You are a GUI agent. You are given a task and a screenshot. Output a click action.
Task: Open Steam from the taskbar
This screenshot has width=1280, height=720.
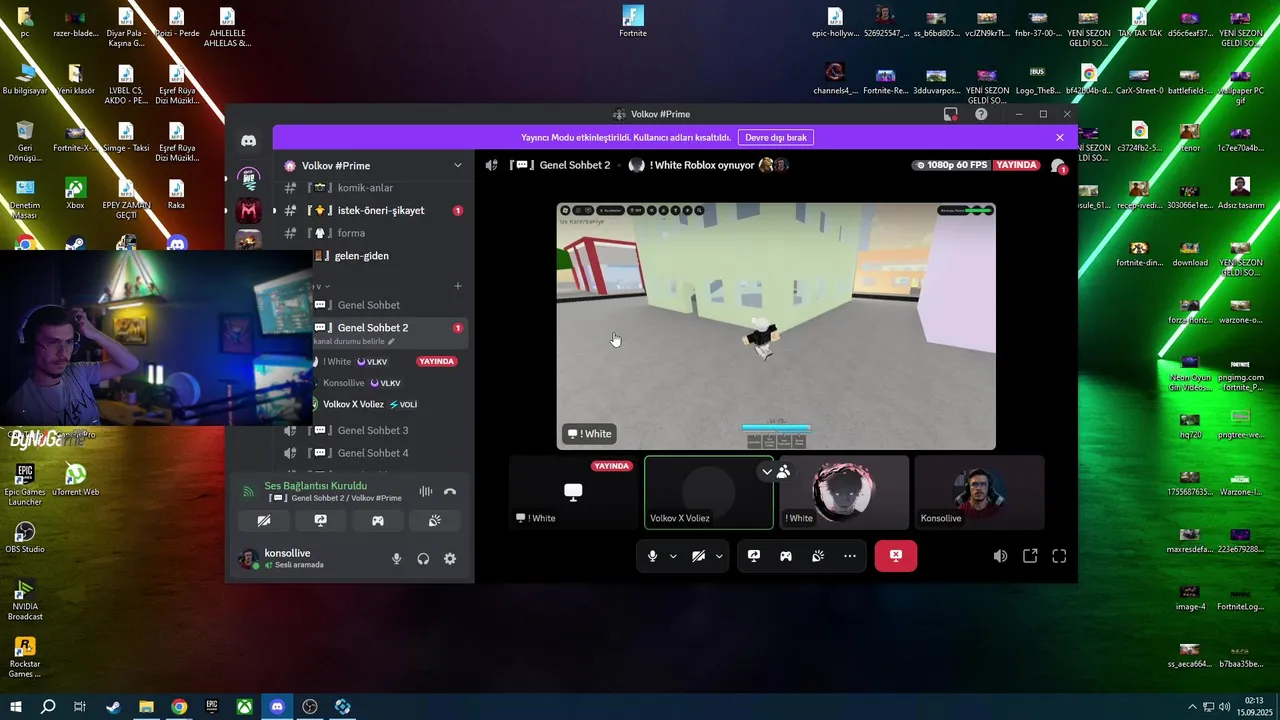[113, 707]
